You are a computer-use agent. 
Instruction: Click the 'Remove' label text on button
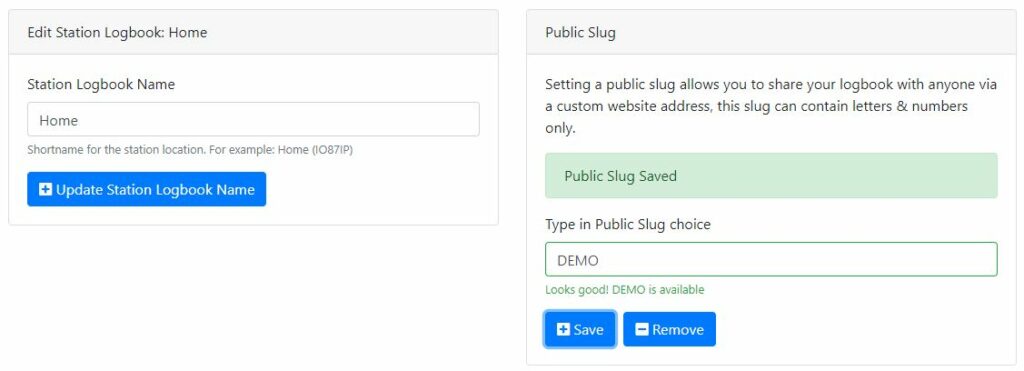pyautogui.click(x=678, y=330)
